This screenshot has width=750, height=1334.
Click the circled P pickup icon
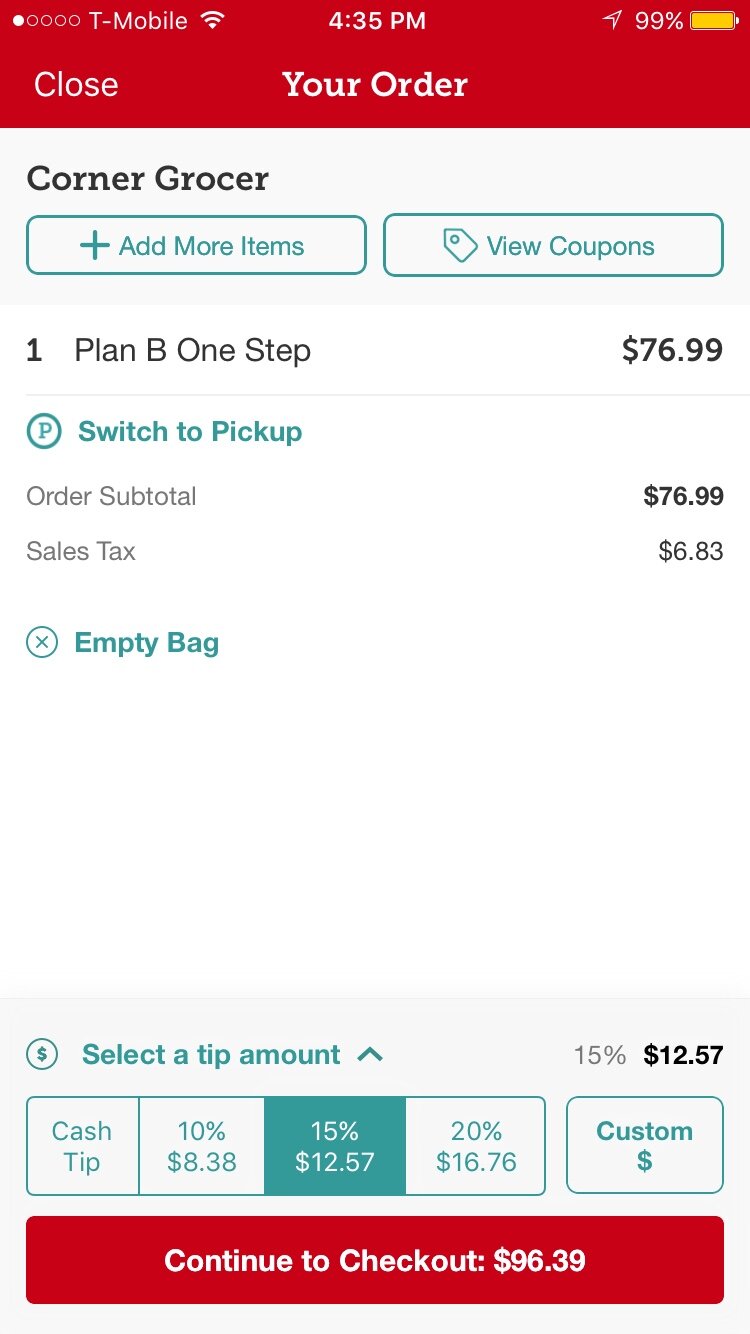(x=41, y=431)
